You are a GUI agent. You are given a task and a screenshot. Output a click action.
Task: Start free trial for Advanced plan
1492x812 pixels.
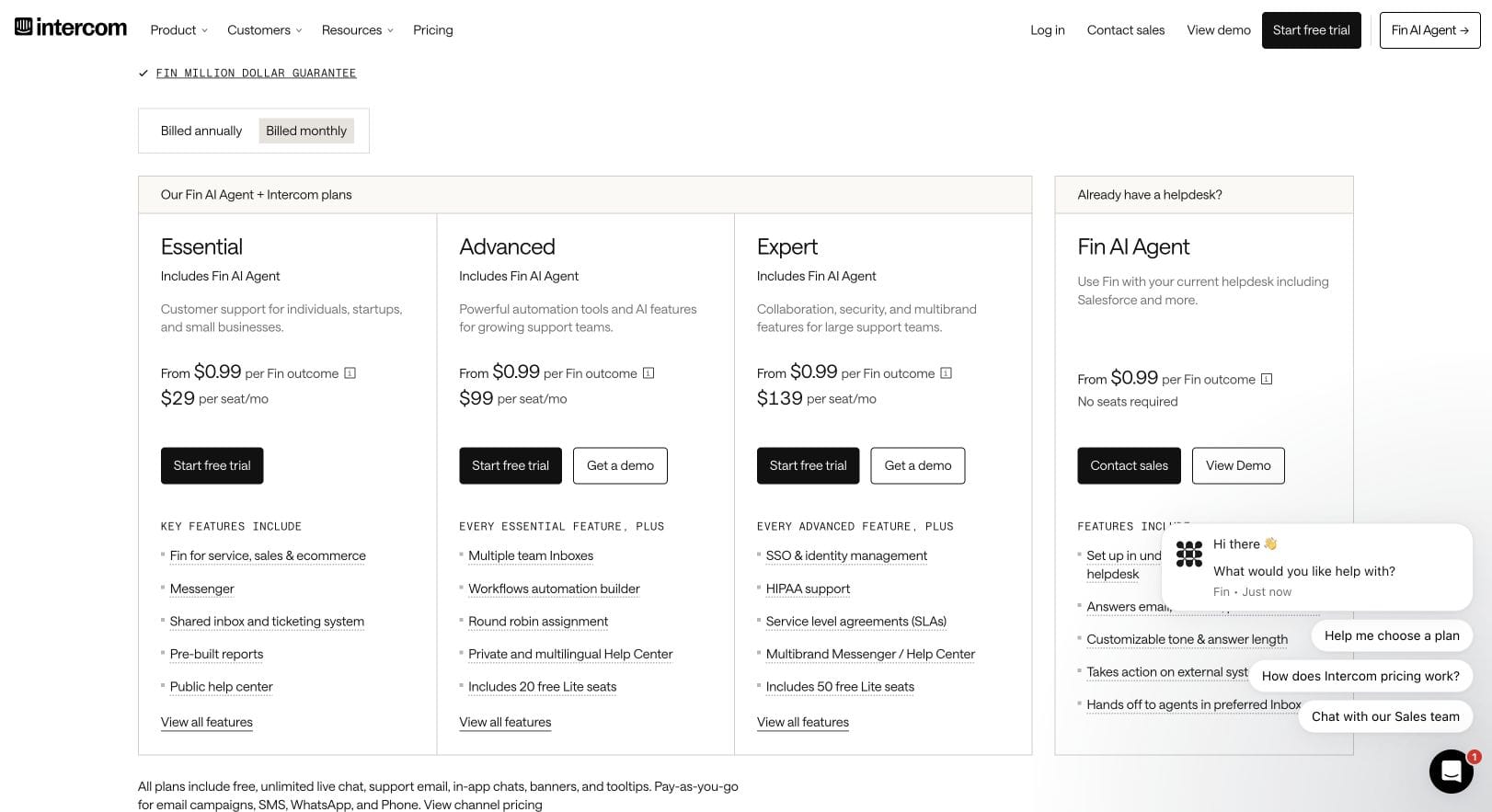point(511,465)
